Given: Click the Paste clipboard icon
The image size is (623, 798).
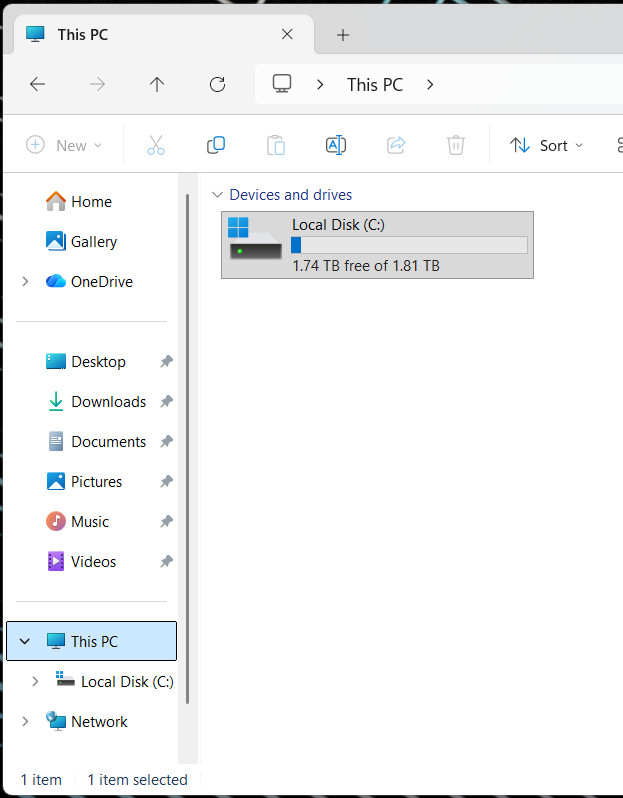Looking at the screenshot, I should tap(276, 146).
